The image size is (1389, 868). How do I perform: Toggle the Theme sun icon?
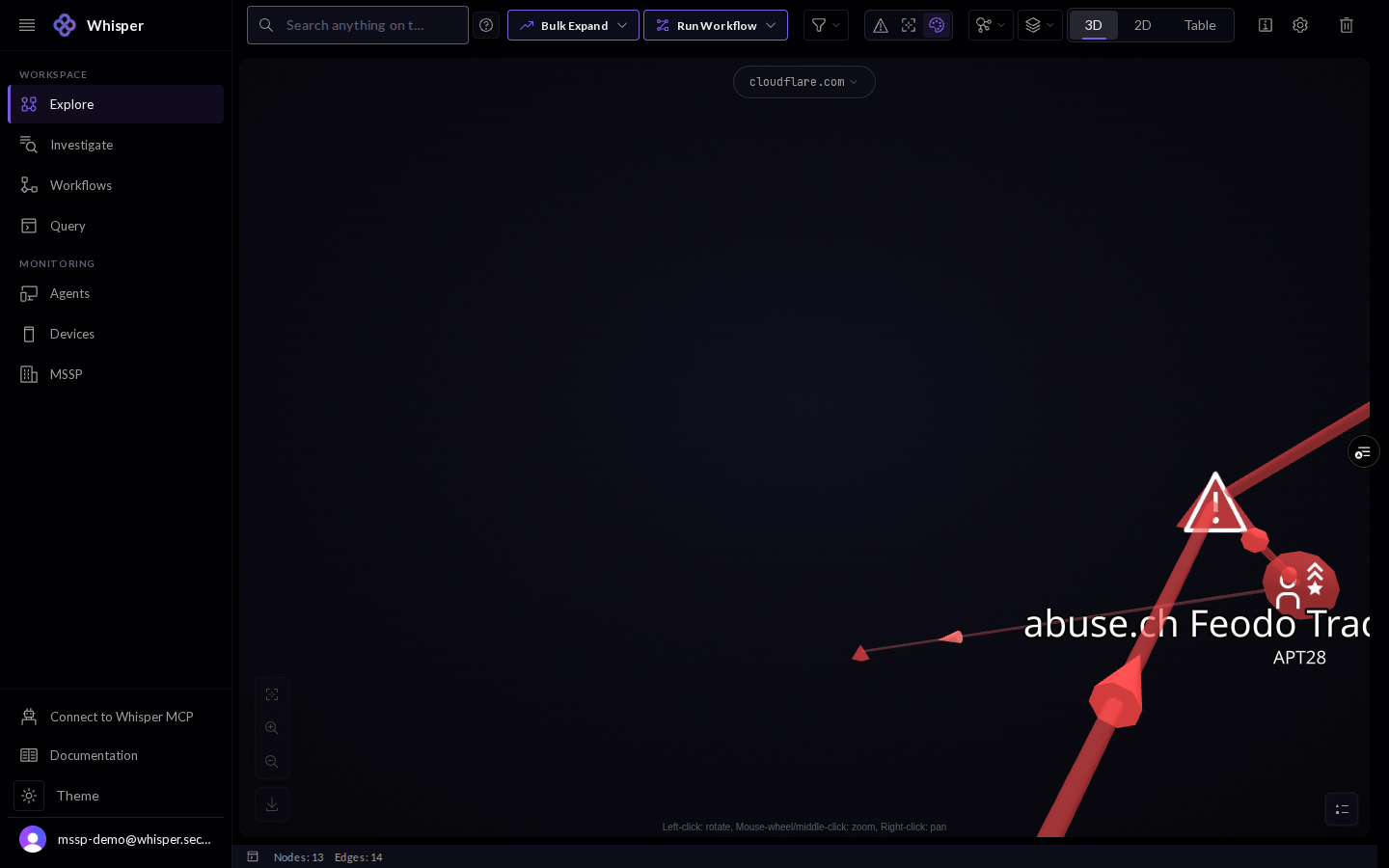pos(29,796)
